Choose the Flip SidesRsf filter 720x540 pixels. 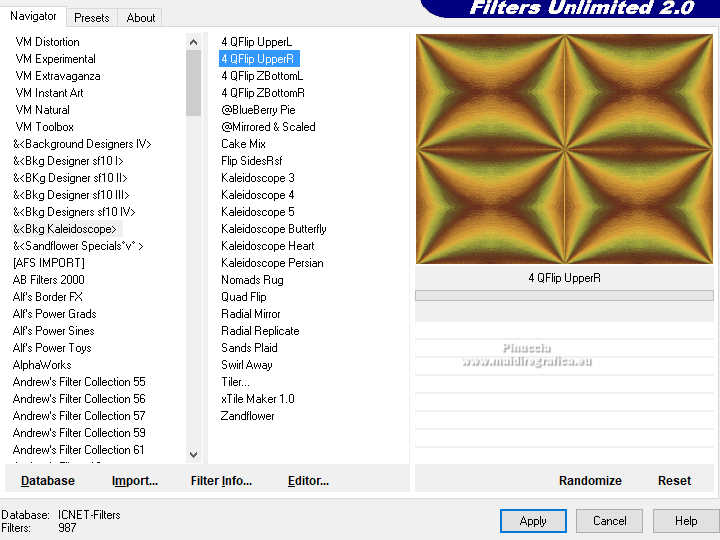(x=252, y=161)
